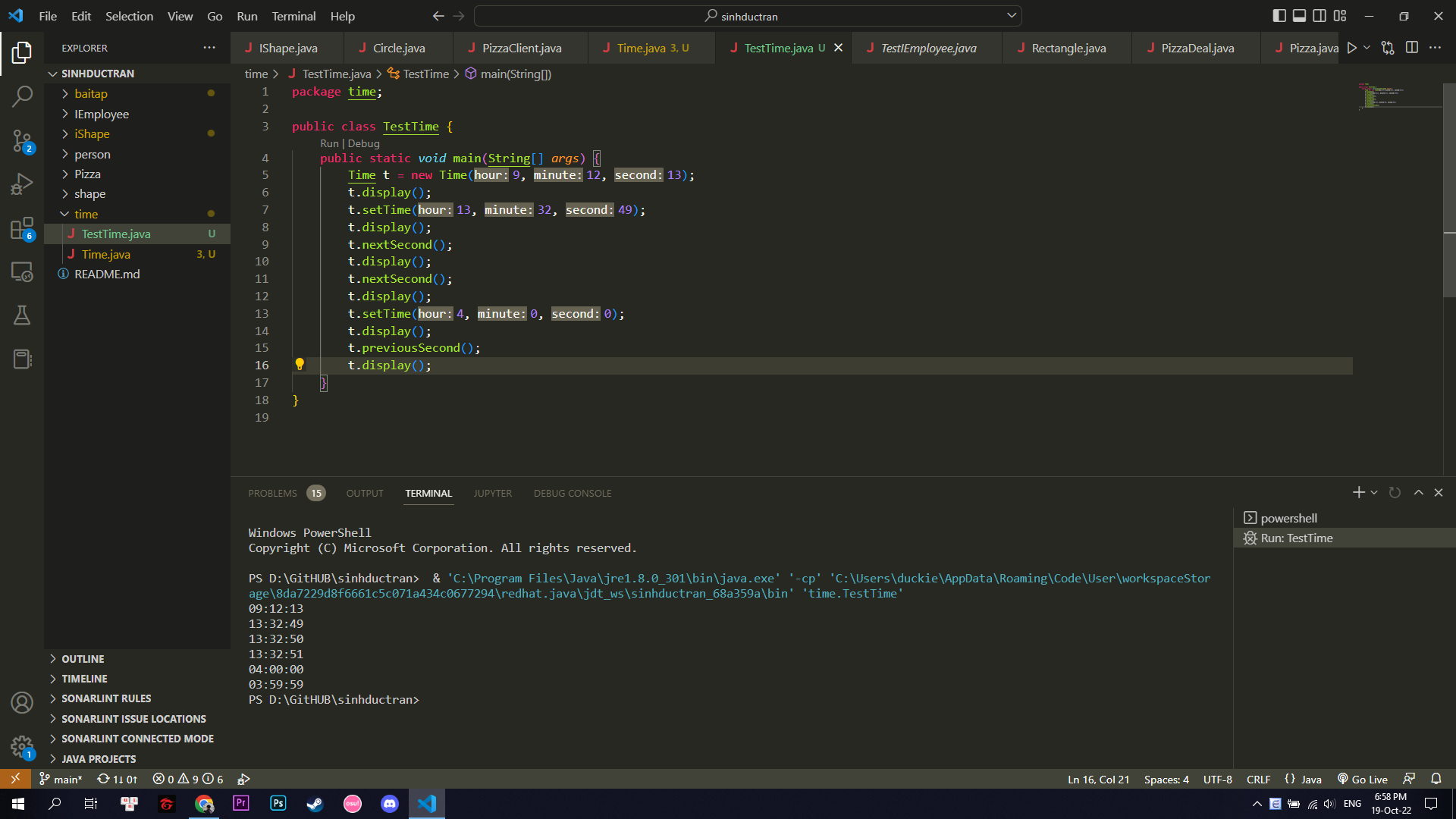
Task: Open the Testing flask view
Action: click(22, 315)
